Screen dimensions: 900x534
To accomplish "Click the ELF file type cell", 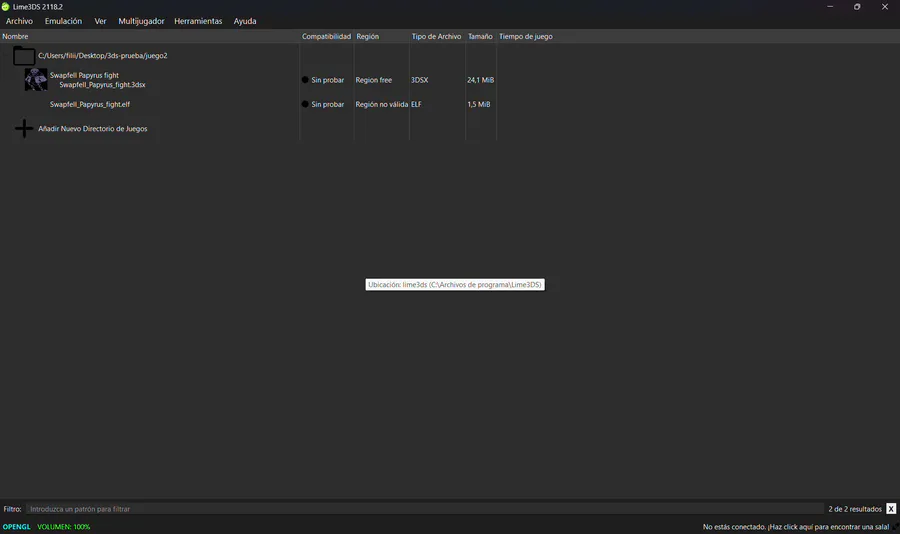I will pos(416,105).
